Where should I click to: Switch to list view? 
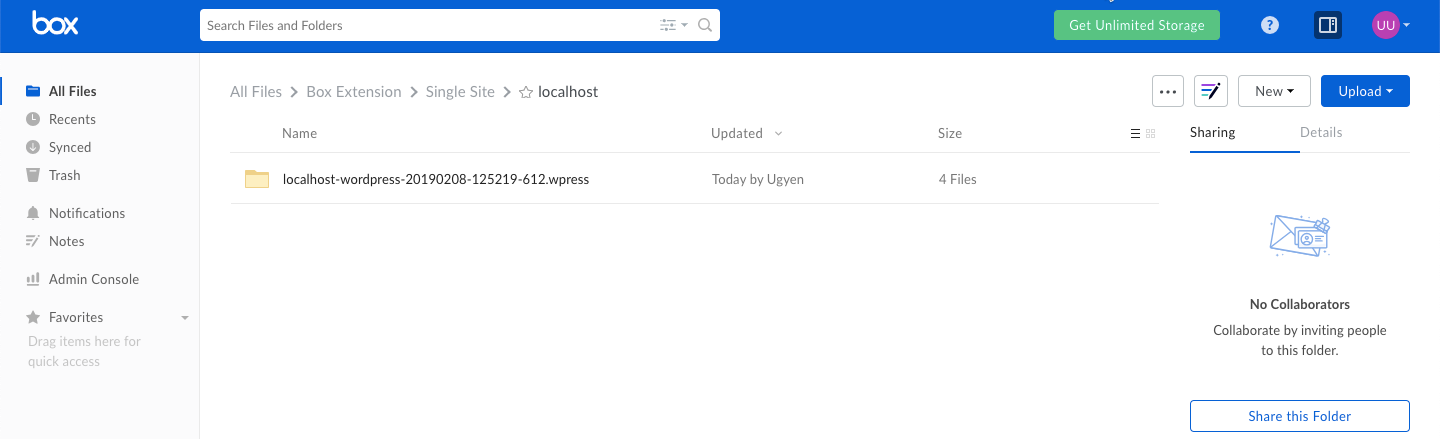click(x=1135, y=134)
